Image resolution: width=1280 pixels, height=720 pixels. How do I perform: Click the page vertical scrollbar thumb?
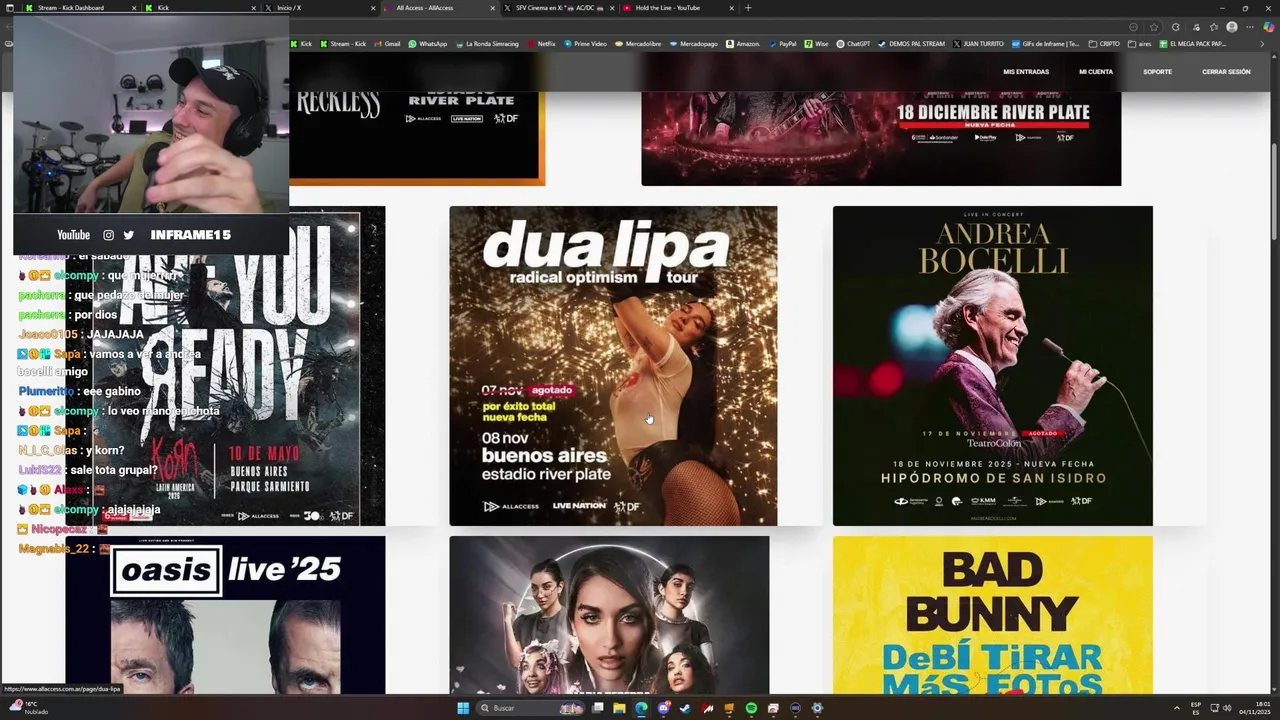pyautogui.click(x=1274, y=192)
